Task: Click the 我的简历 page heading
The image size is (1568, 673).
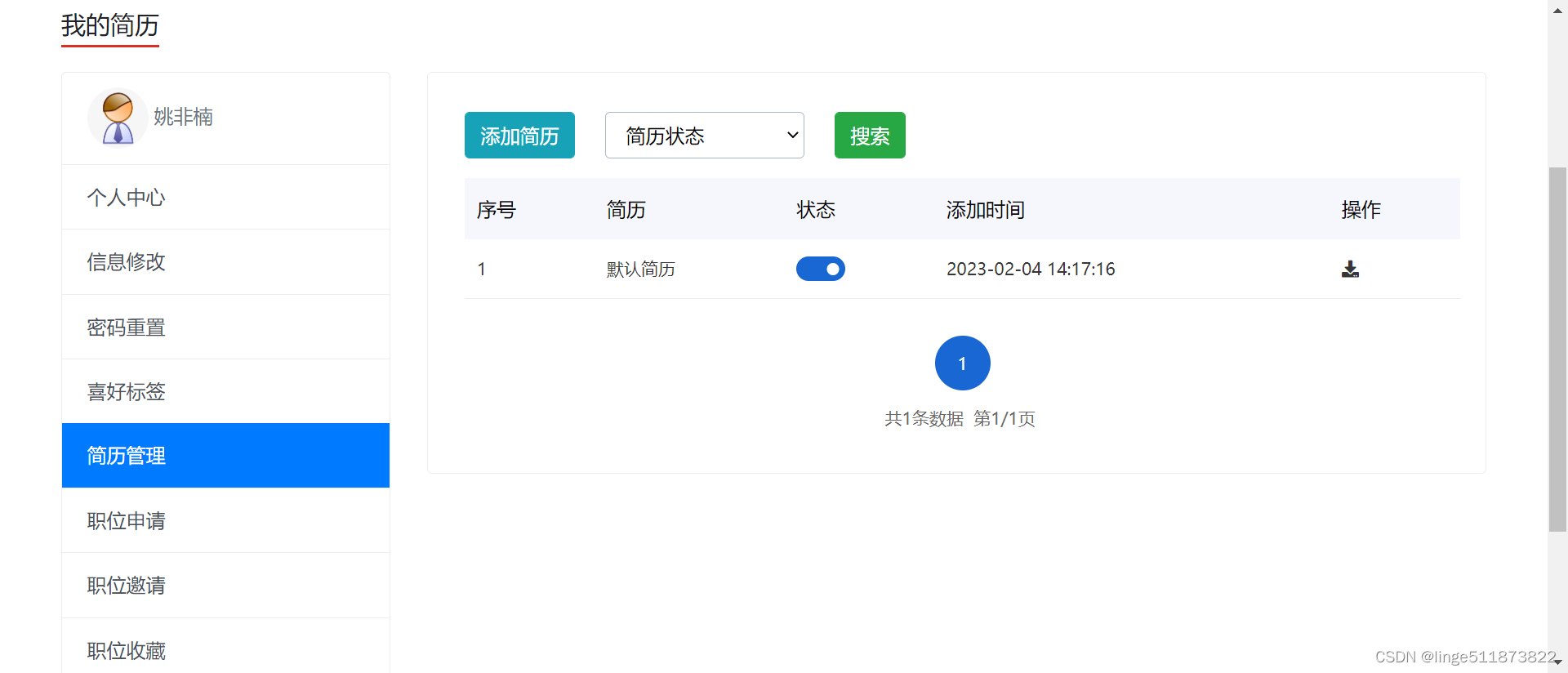Action: pos(110,25)
